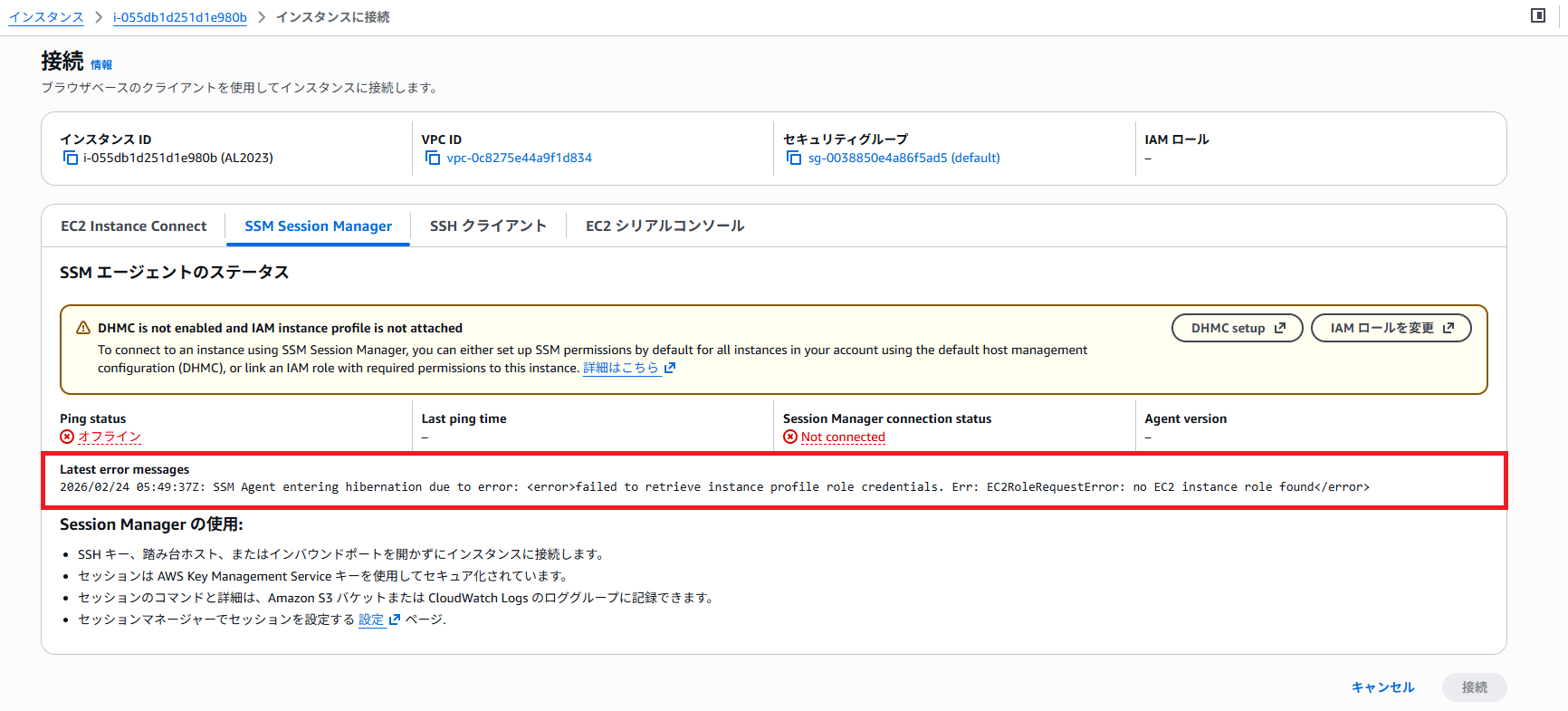Viewport: 1568px width, 711px height.
Task: Open the vpc-0c8275e44a9f1d834 link
Action: 519,158
